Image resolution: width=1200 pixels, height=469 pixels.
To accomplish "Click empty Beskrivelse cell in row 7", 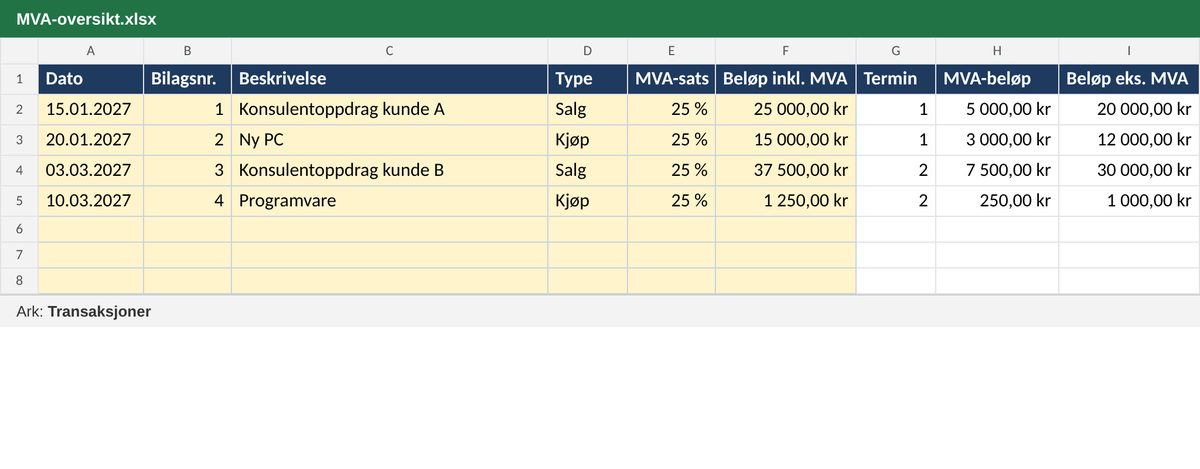I will 390,255.
